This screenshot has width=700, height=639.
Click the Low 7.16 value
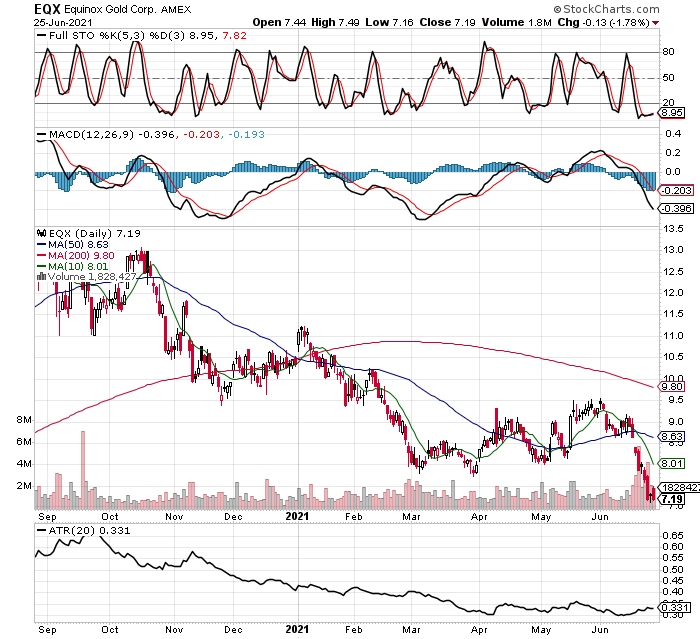(389, 22)
